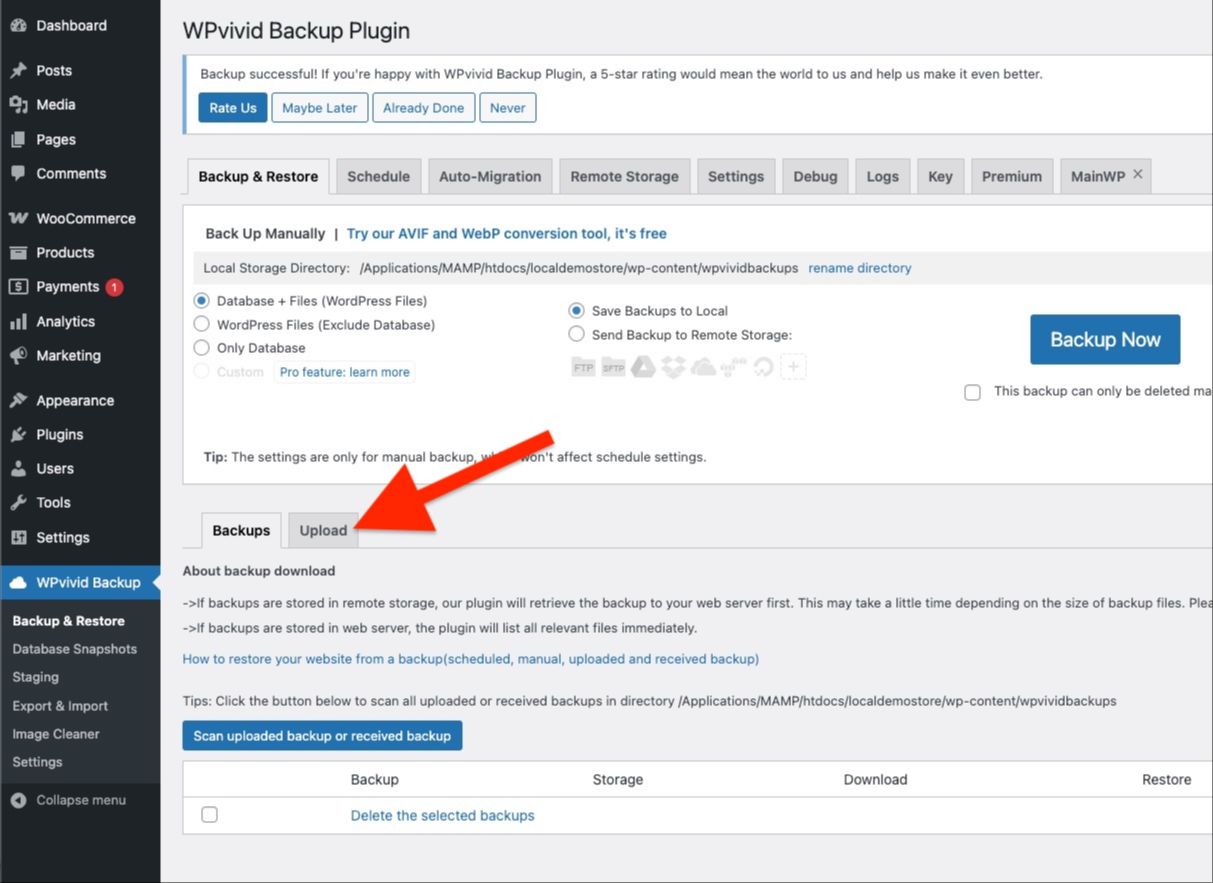Open the Dashboard menu icon
This screenshot has height=883, width=1213.
click(x=18, y=25)
